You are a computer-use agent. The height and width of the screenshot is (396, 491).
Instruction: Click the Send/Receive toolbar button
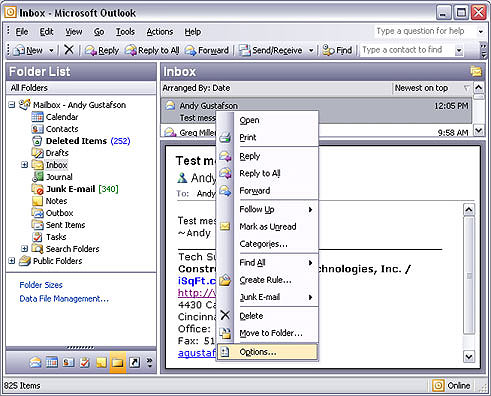pos(271,50)
